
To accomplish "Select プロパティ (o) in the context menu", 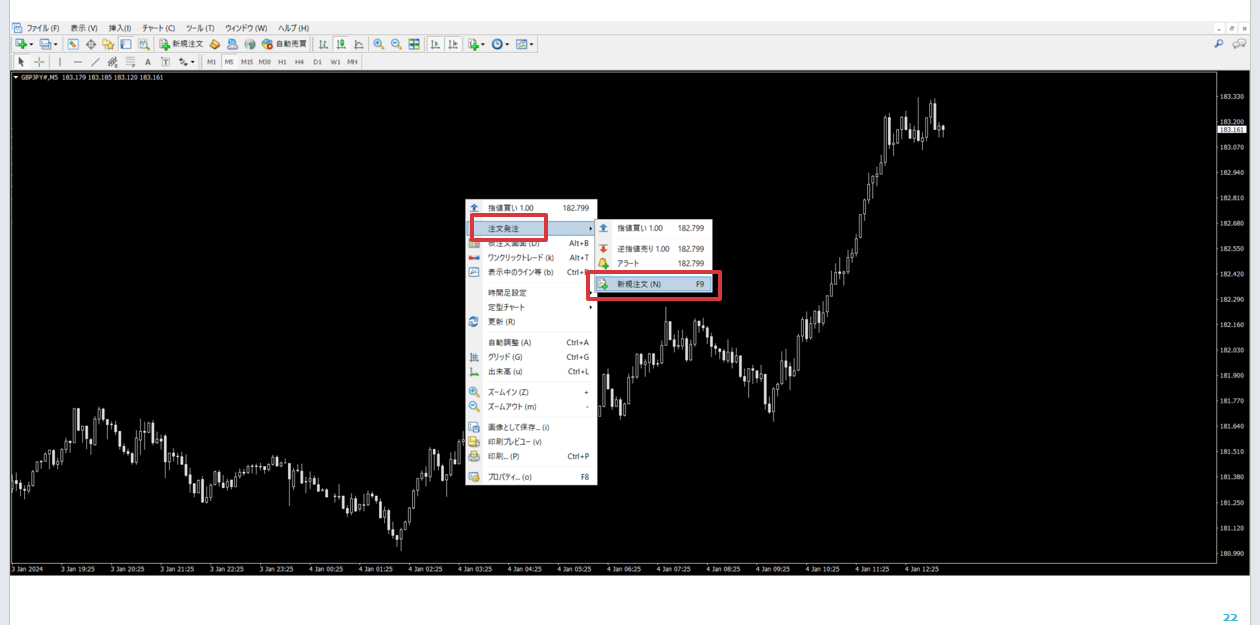I will [510, 477].
